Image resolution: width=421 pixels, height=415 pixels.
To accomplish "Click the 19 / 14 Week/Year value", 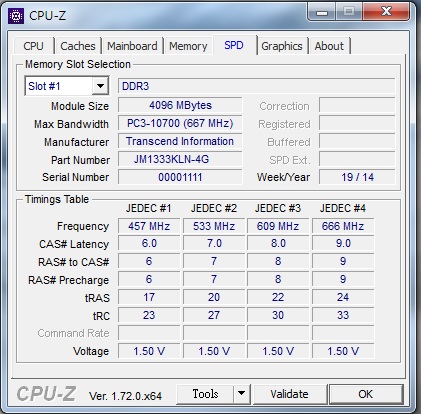I will [x=357, y=177].
